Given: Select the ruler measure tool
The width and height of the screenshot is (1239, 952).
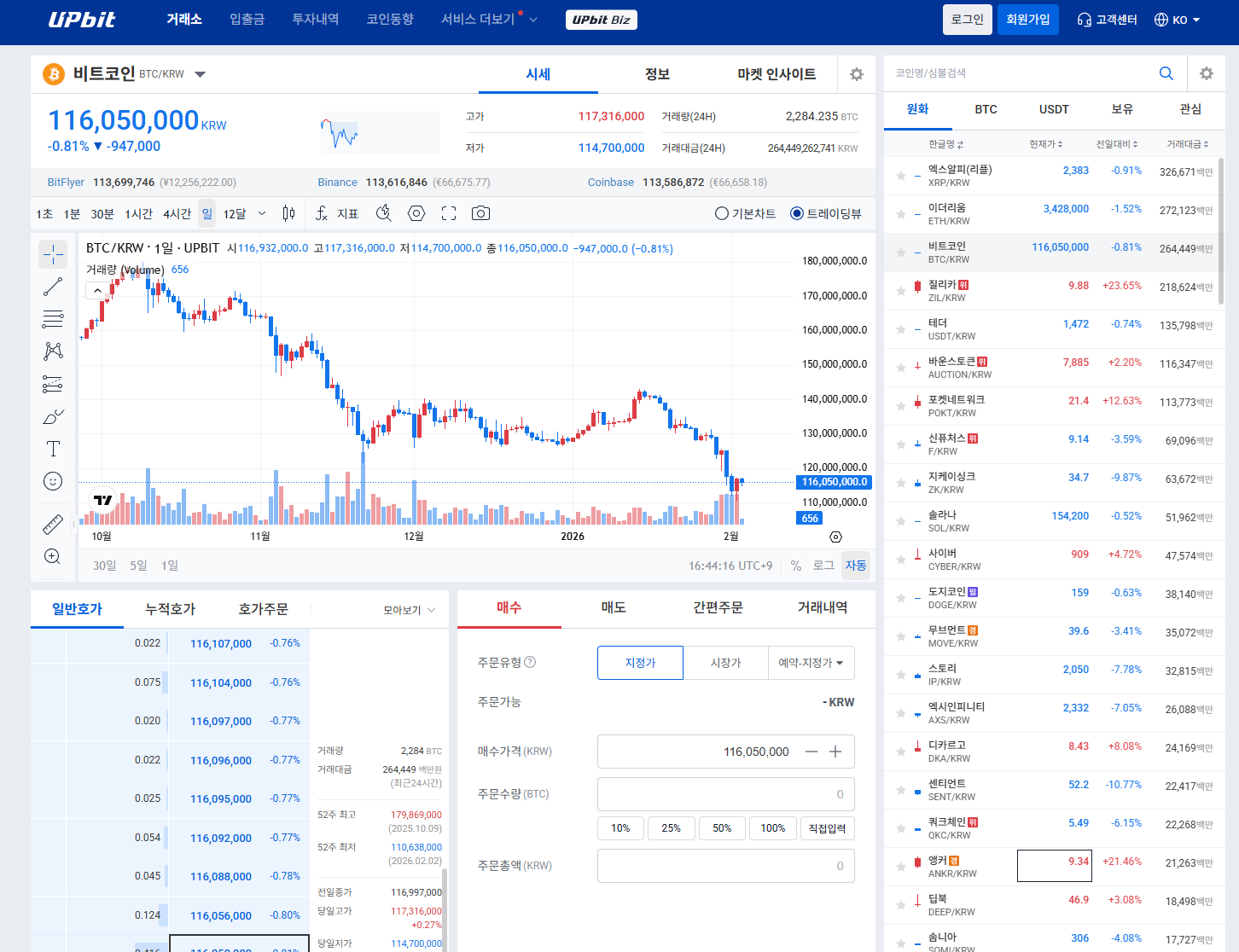Looking at the screenshot, I should [53, 524].
